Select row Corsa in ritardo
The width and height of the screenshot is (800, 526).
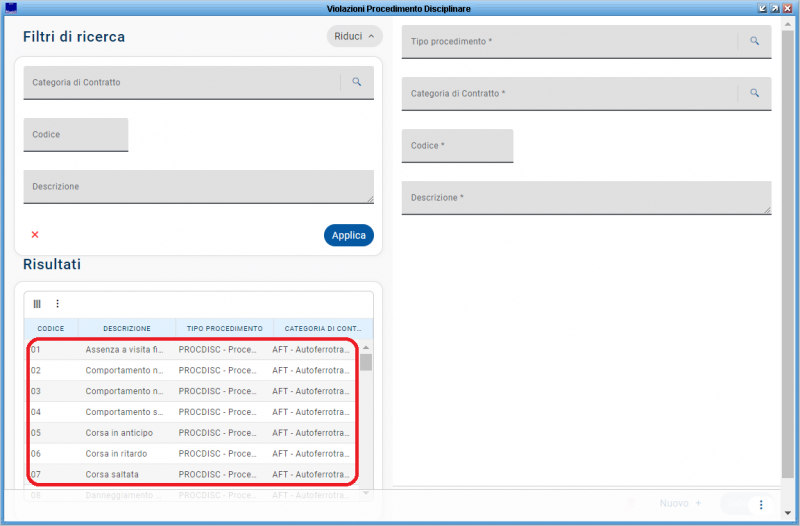[x=192, y=454]
